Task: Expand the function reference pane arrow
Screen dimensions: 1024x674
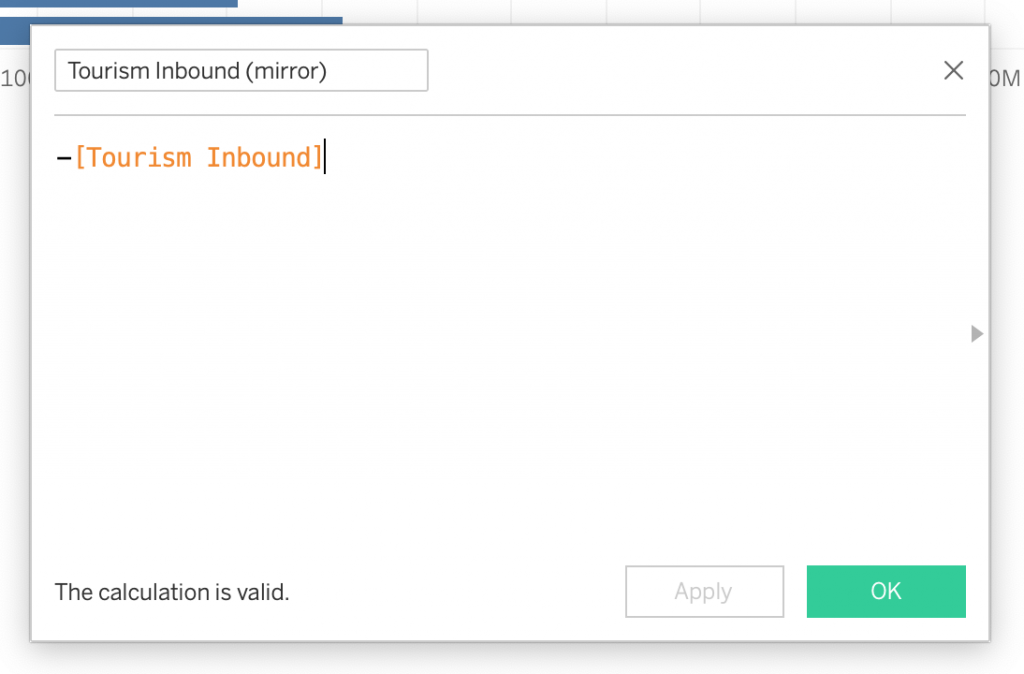Action: coord(977,334)
